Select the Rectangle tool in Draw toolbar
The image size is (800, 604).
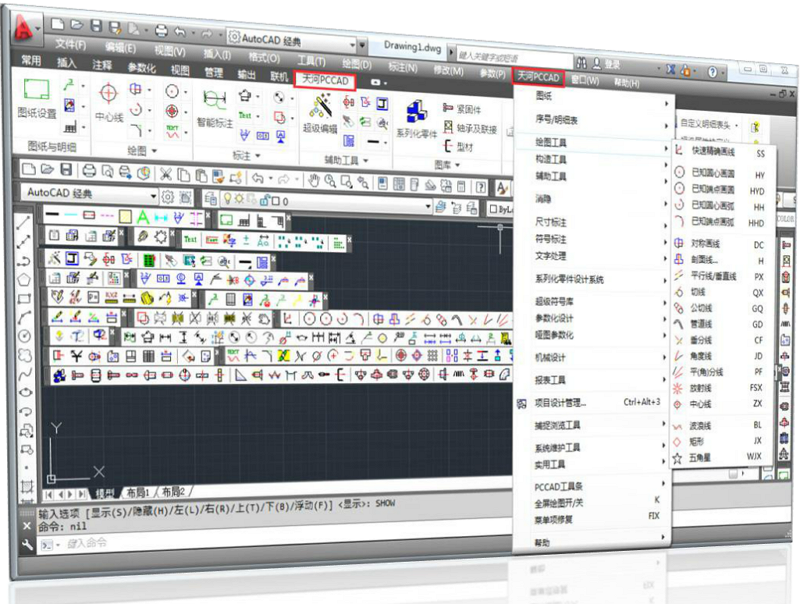pos(24,298)
